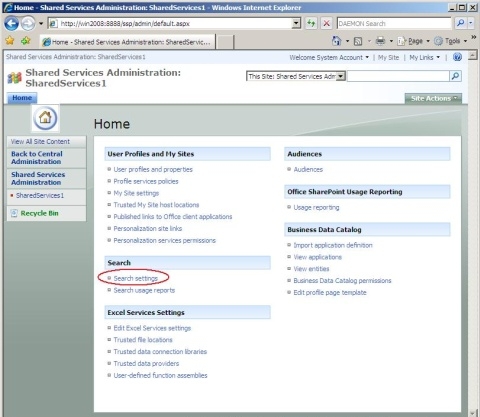
Task: Expand the address bar history dropdown
Action: pos(296,23)
